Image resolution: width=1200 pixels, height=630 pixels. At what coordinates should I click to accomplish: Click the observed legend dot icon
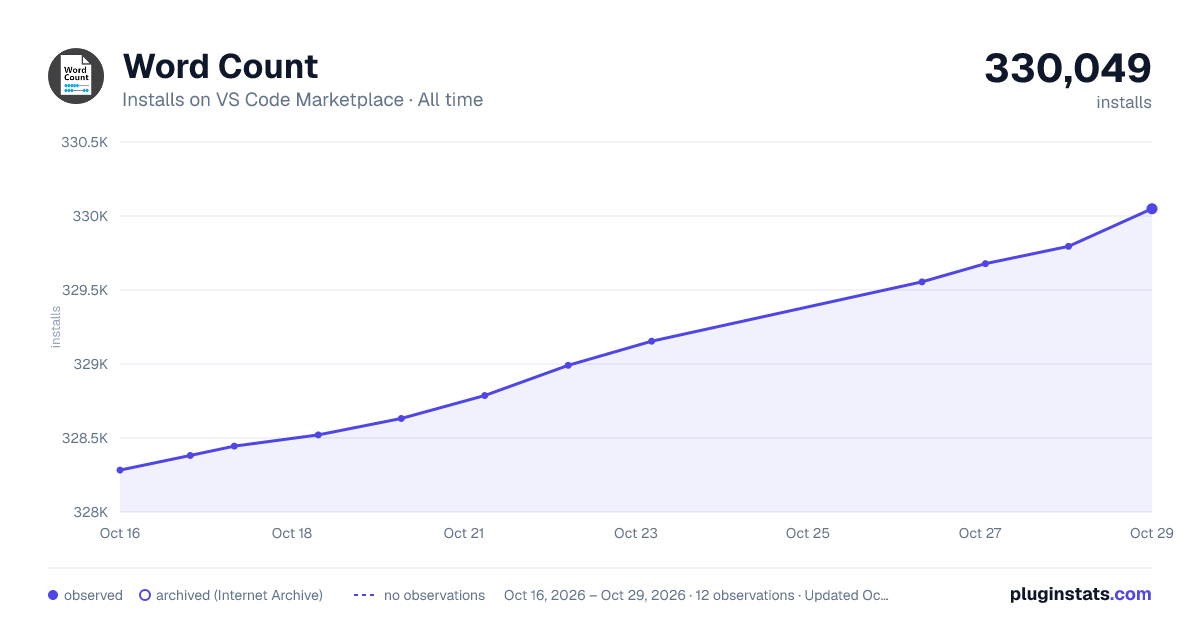click(53, 595)
